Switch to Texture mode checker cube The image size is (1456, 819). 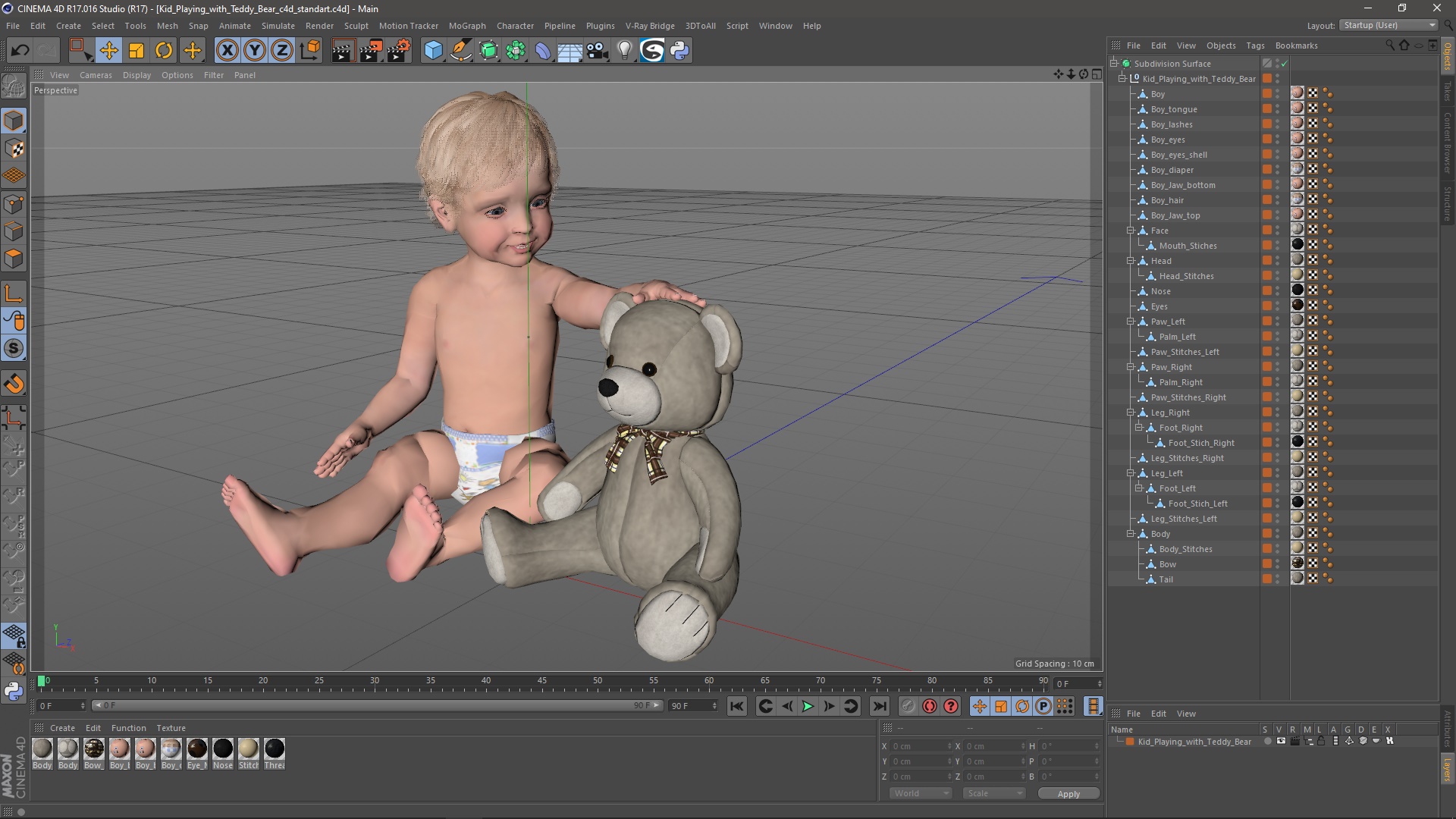pos(14,149)
